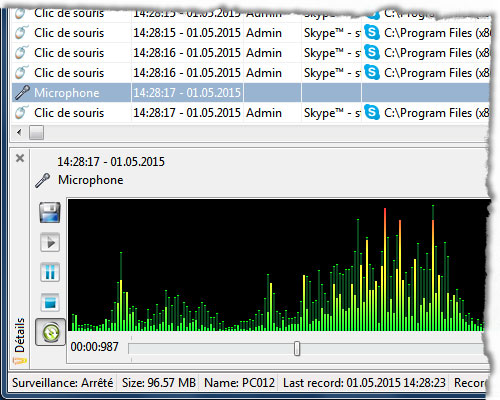Screen dimensions: 500x400
Task: Click the microphone icon in details panel
Action: (x=43, y=181)
